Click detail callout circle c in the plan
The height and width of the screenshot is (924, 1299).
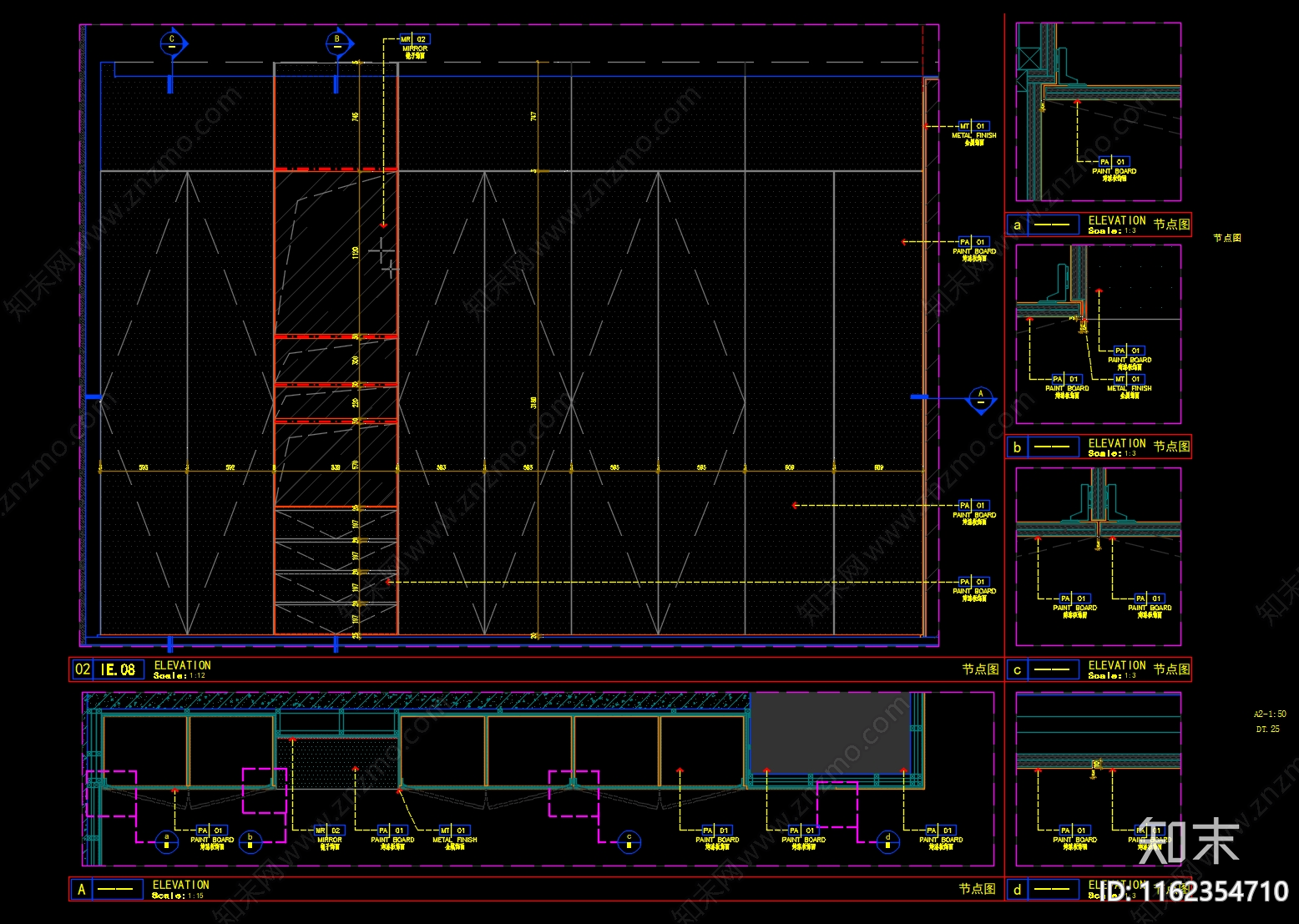629,841
